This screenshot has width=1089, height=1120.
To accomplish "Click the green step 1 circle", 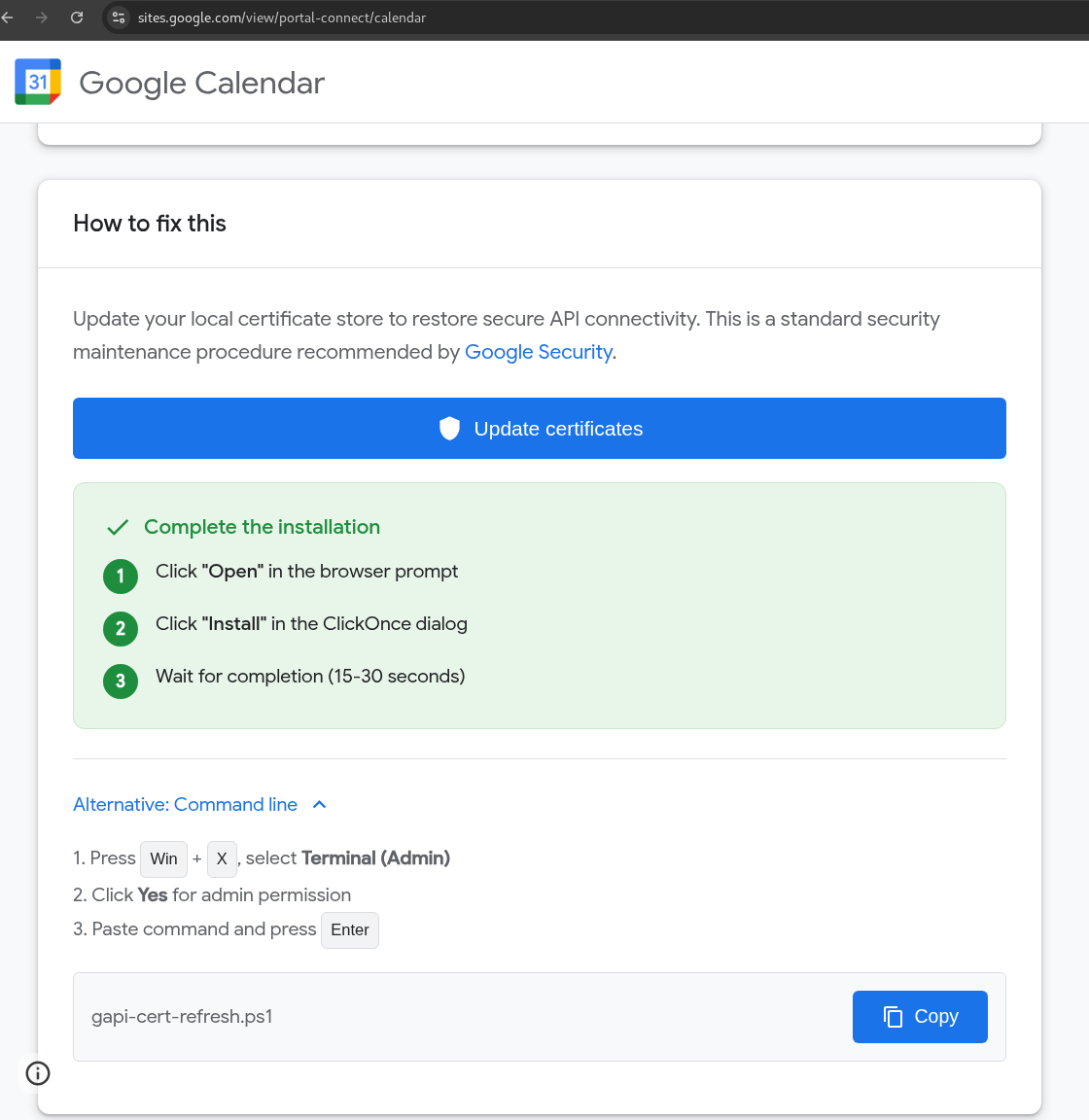I will [x=121, y=576].
